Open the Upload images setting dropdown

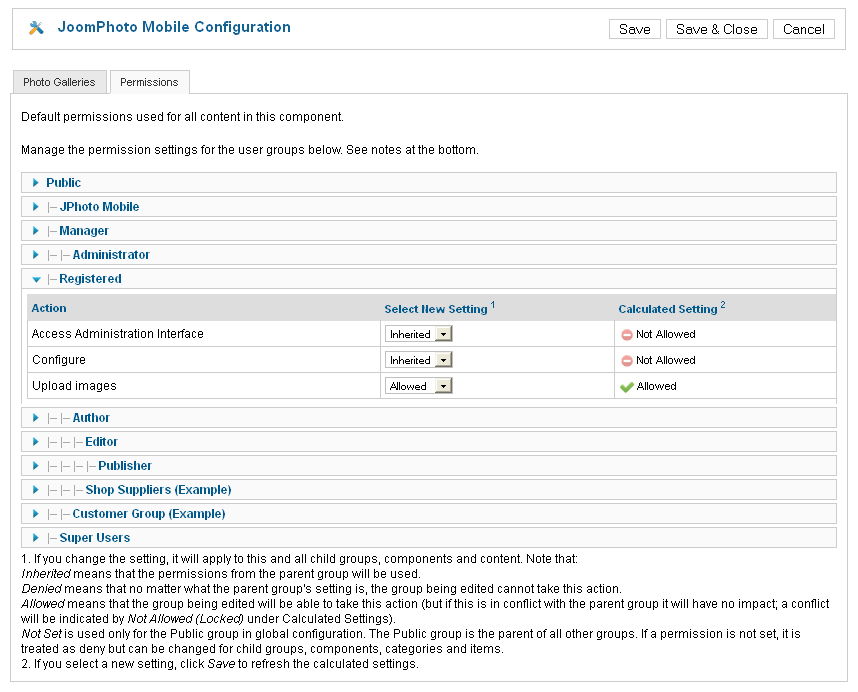tap(419, 386)
